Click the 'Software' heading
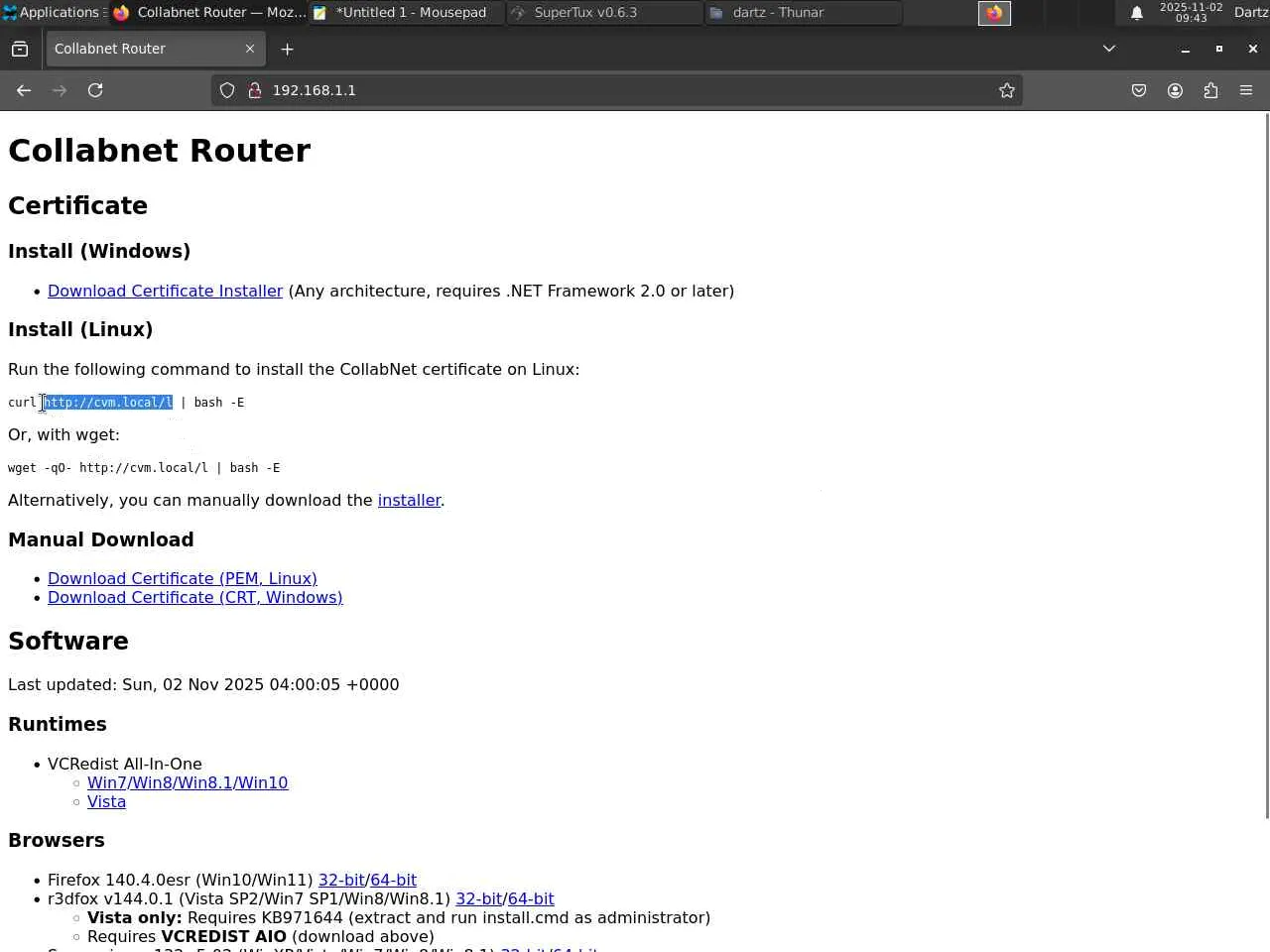1270x952 pixels. [68, 641]
